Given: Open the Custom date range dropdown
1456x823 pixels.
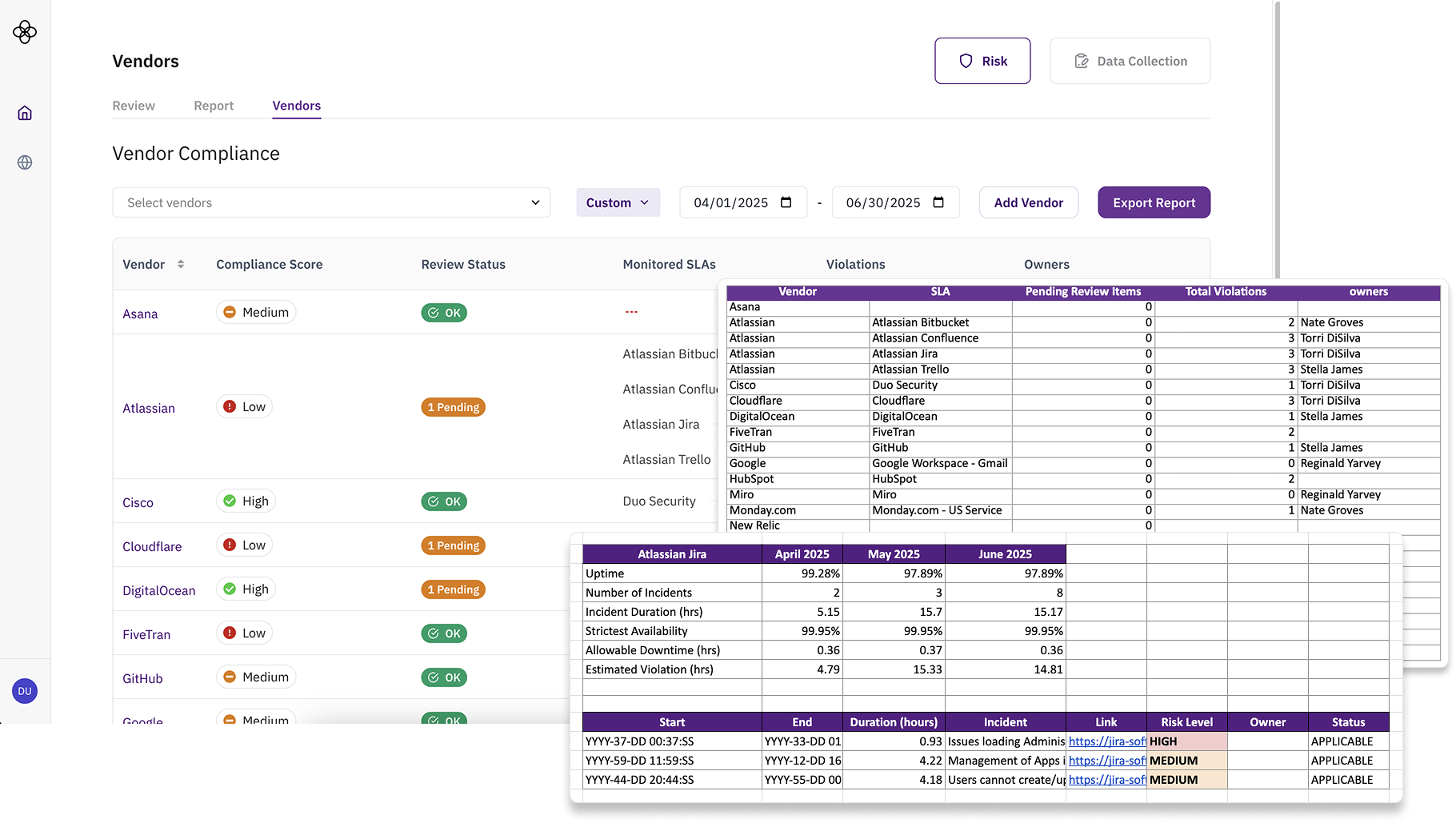Looking at the screenshot, I should click(x=618, y=202).
